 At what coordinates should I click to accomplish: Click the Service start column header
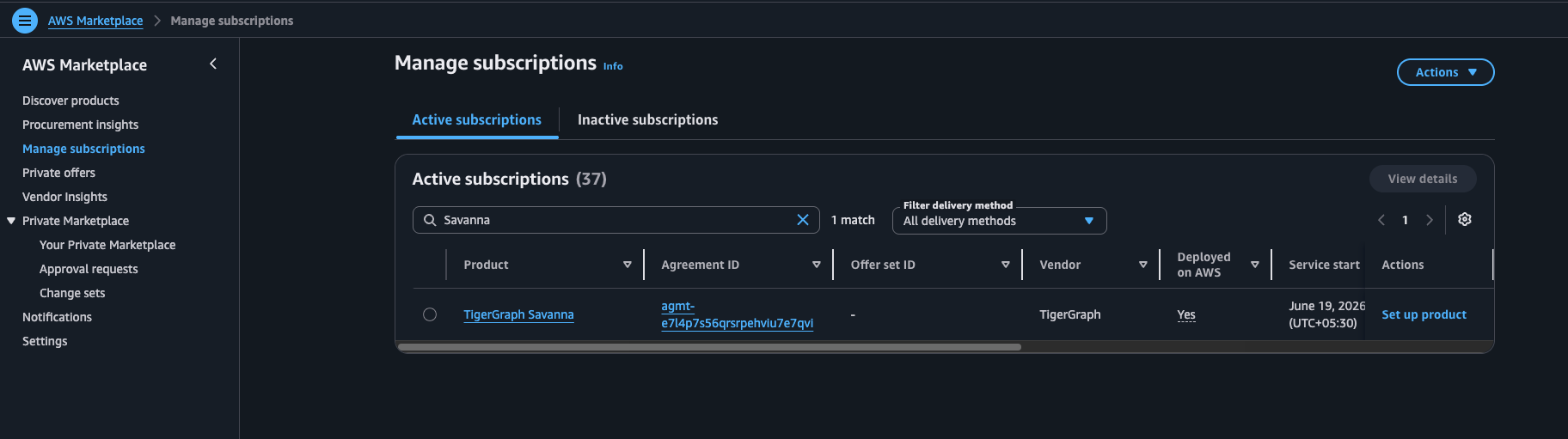(x=1324, y=265)
